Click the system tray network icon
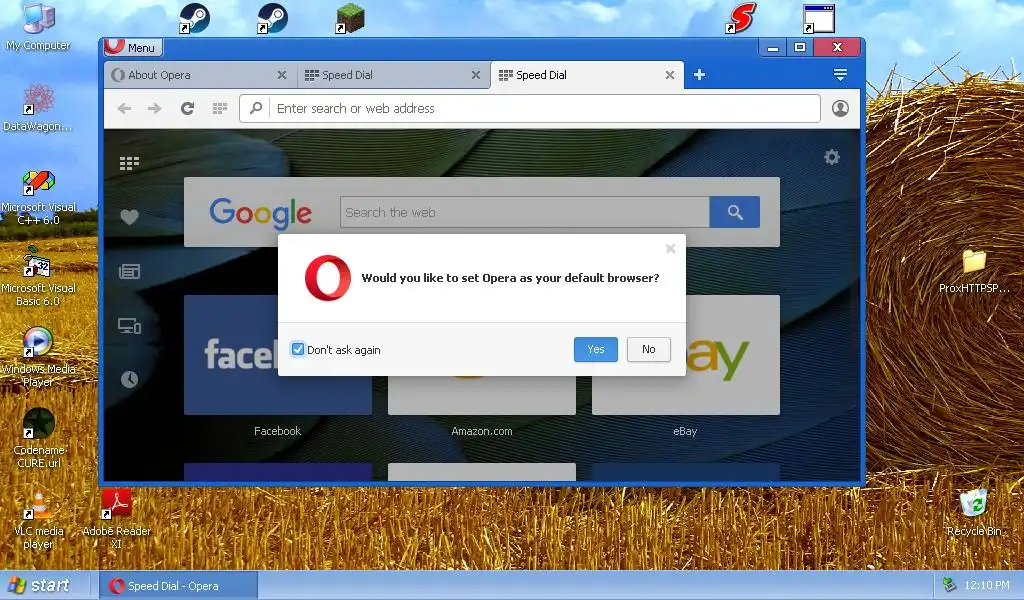This screenshot has height=600, width=1024. point(950,585)
